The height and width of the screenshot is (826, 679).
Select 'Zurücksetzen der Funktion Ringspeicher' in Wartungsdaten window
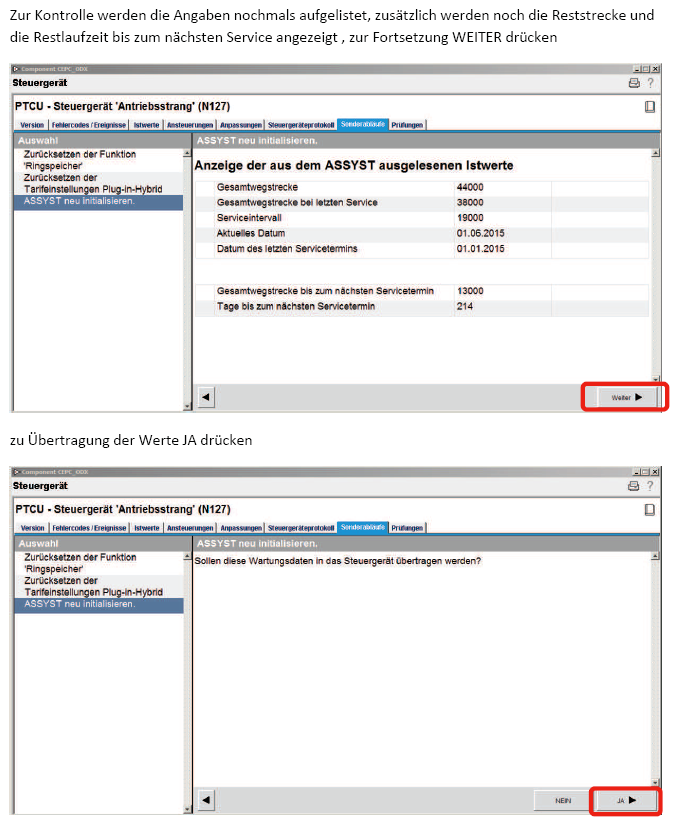[99, 563]
